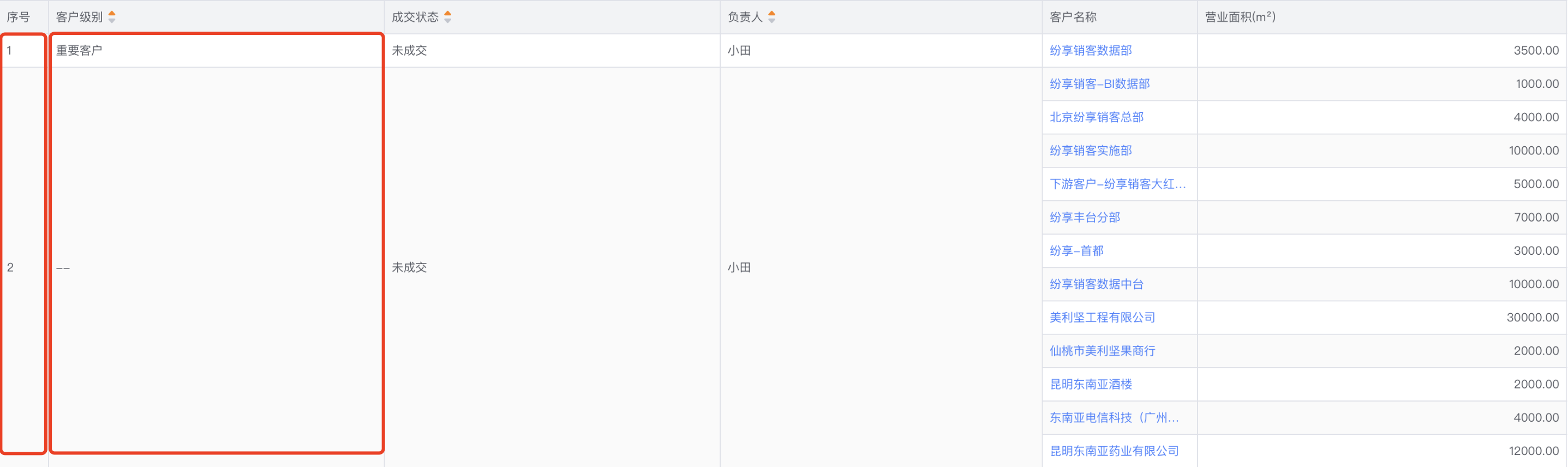Click area value 1000.00
Screen dimensions: 1568x467
click(x=1537, y=84)
